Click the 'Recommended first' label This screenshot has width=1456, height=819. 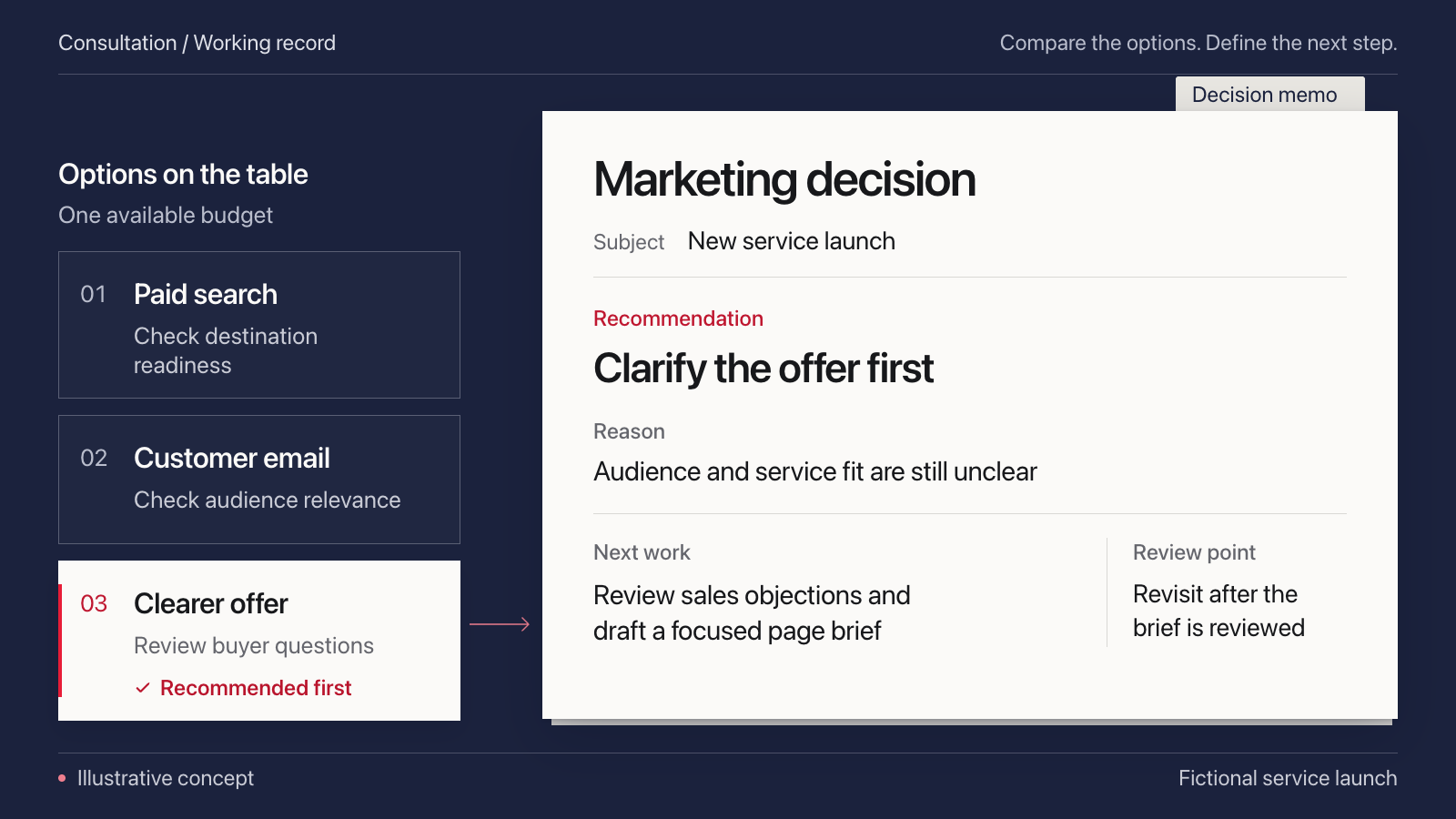tap(256, 688)
